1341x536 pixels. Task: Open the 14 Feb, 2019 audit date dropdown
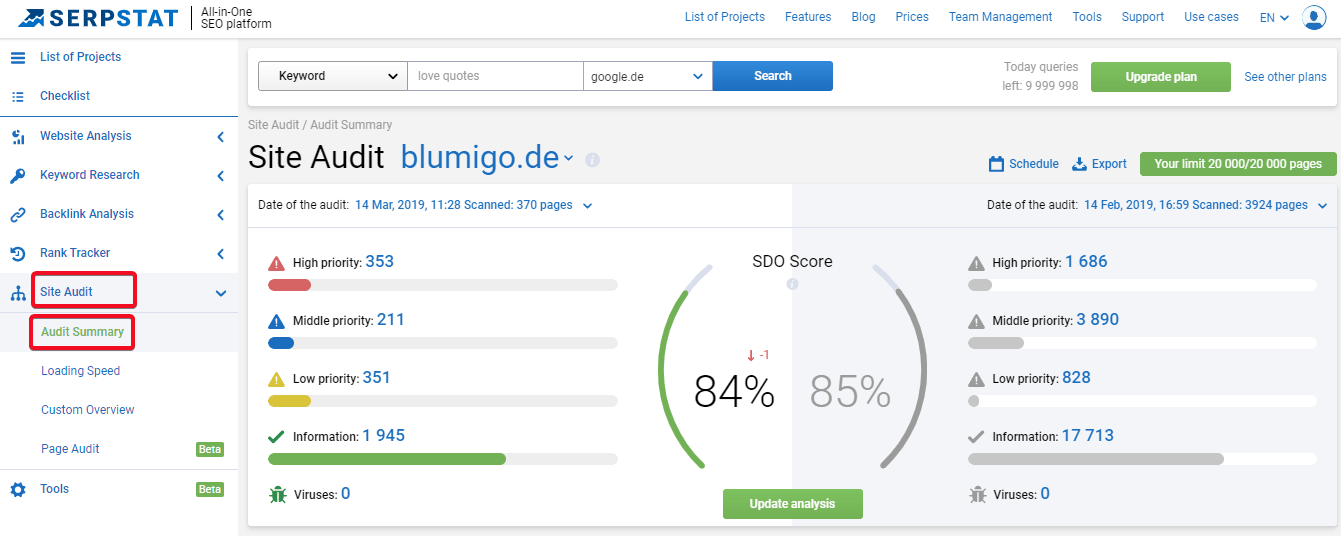pos(1322,206)
